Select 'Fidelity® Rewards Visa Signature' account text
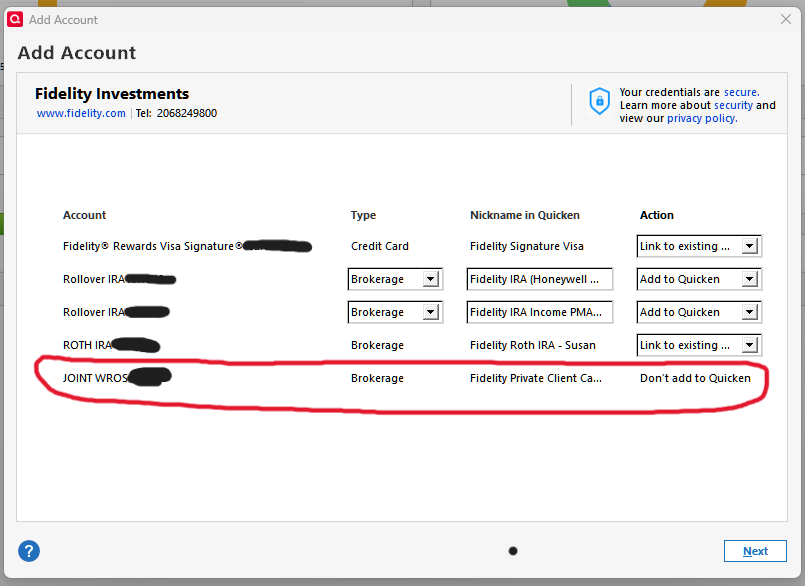 (x=152, y=246)
